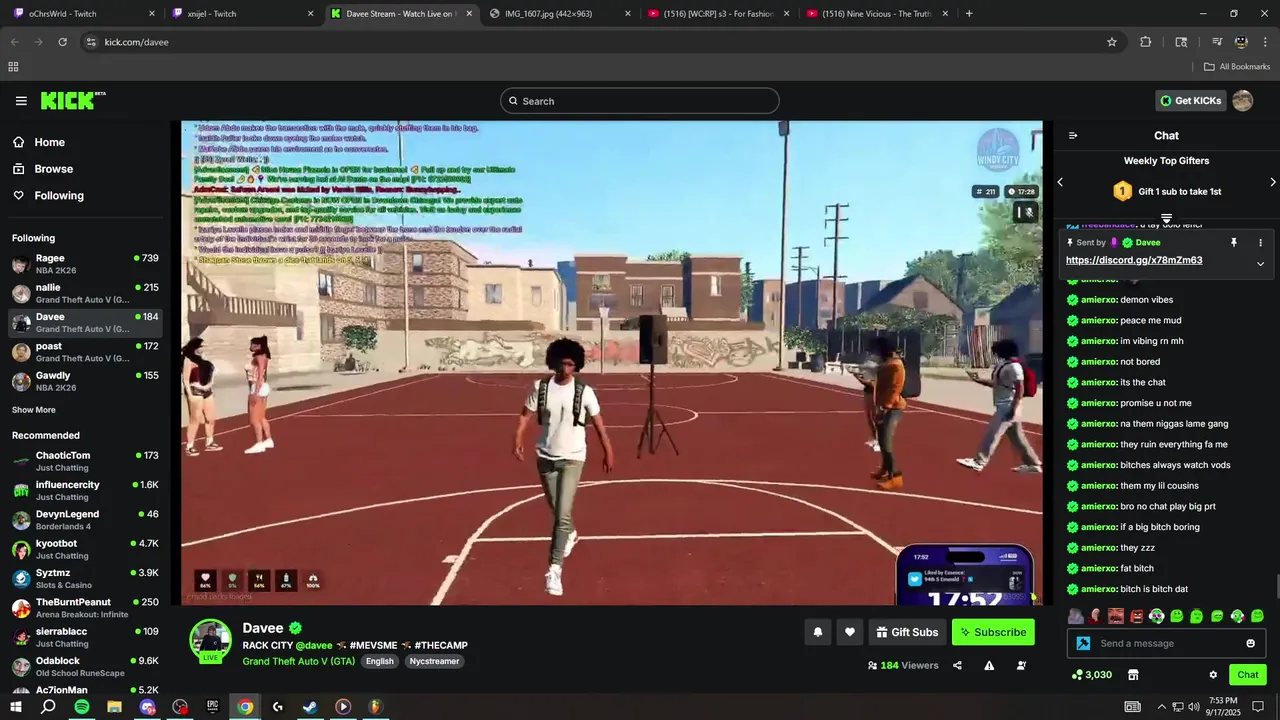This screenshot has width=1280, height=720.
Task: Open system volume control in tray
Action: 1192,707
